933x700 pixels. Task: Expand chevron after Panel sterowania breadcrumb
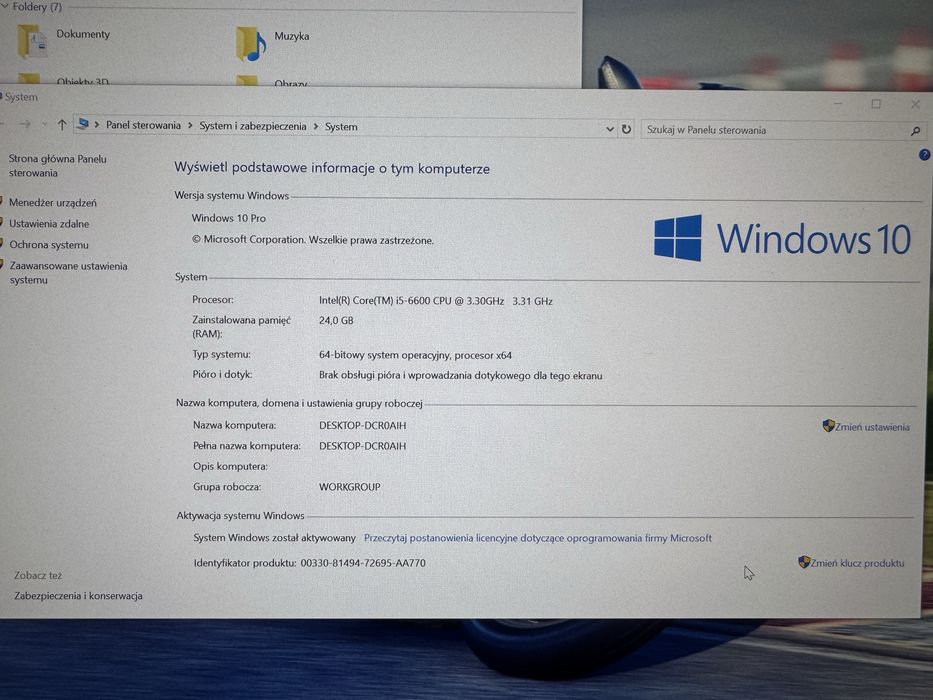tap(190, 126)
